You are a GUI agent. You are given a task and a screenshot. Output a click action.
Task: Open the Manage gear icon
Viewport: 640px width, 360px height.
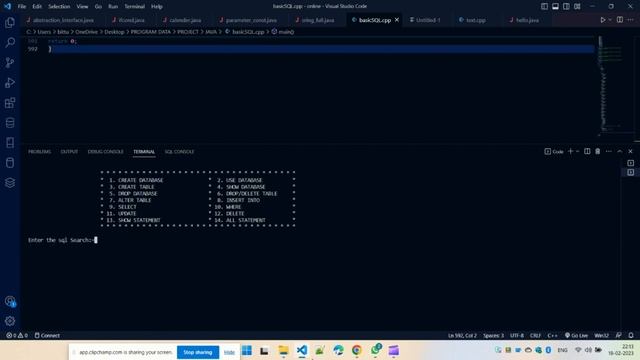click(10, 321)
